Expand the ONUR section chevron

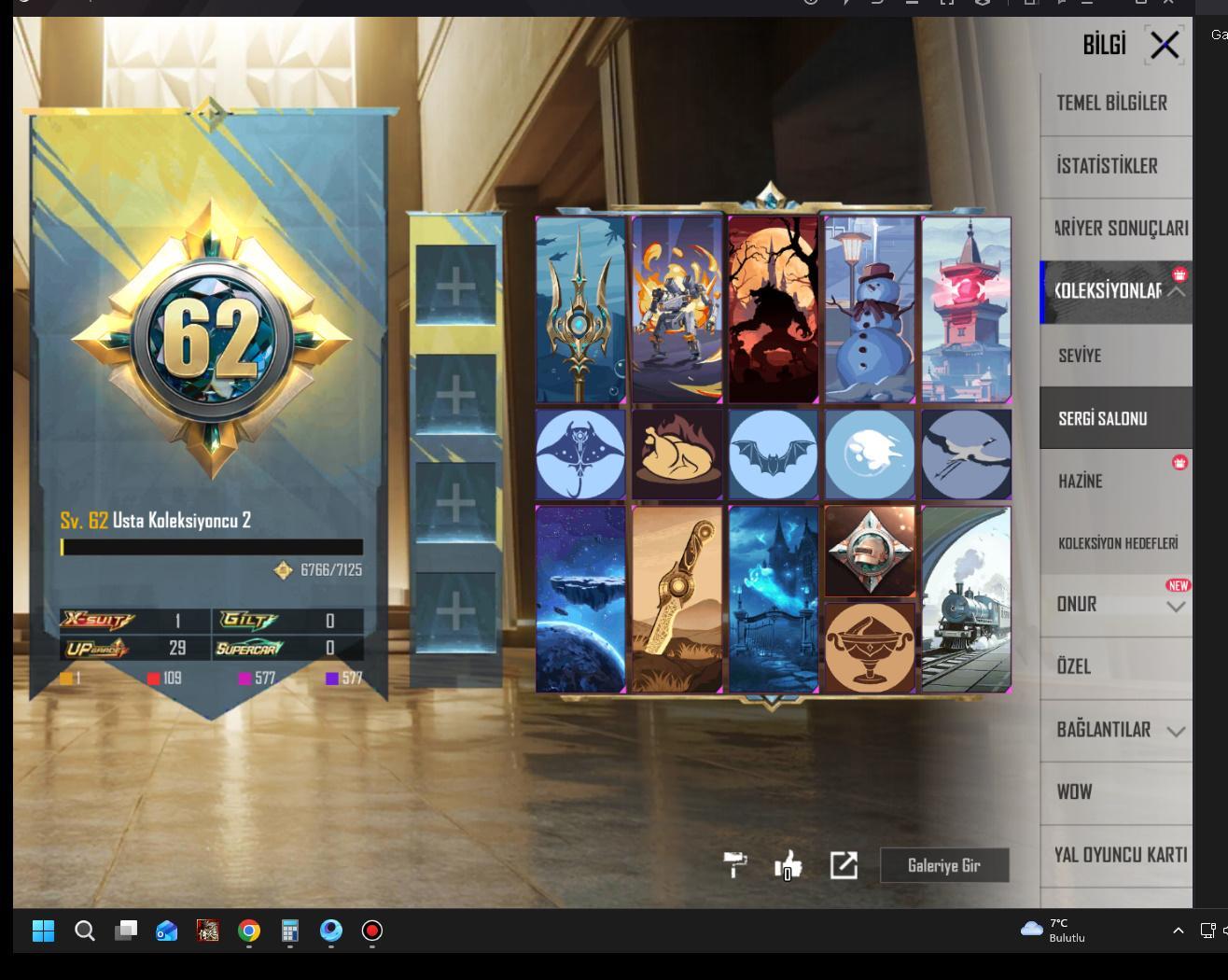[x=1176, y=607]
